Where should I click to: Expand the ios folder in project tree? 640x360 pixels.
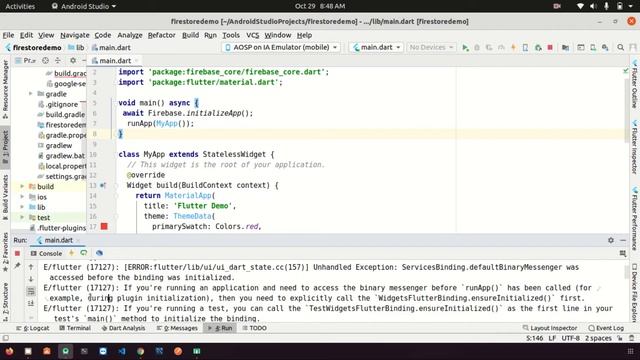pyautogui.click(x=22, y=197)
